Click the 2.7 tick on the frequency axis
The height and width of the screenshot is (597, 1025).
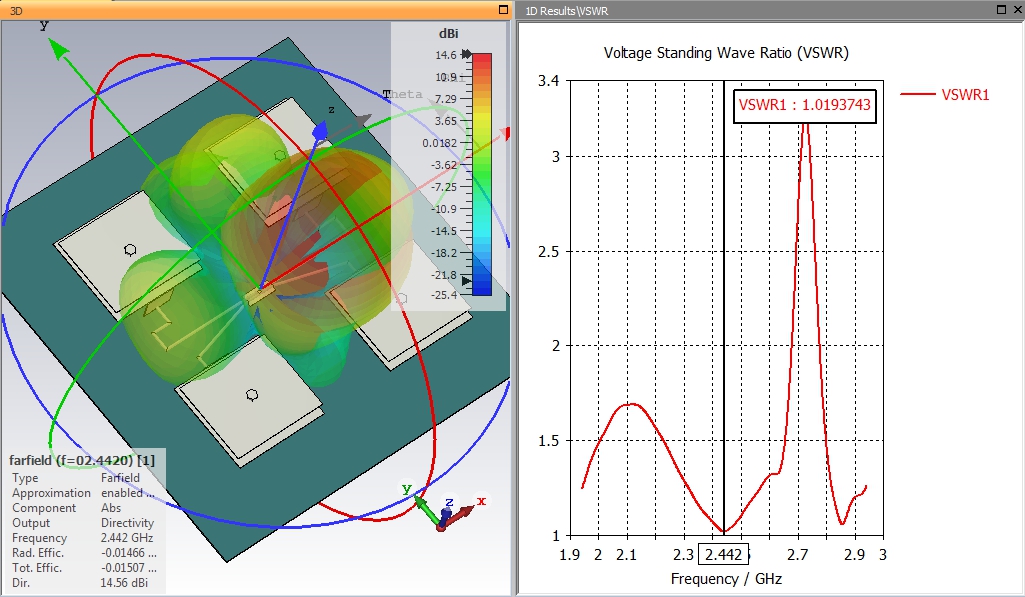pos(798,555)
